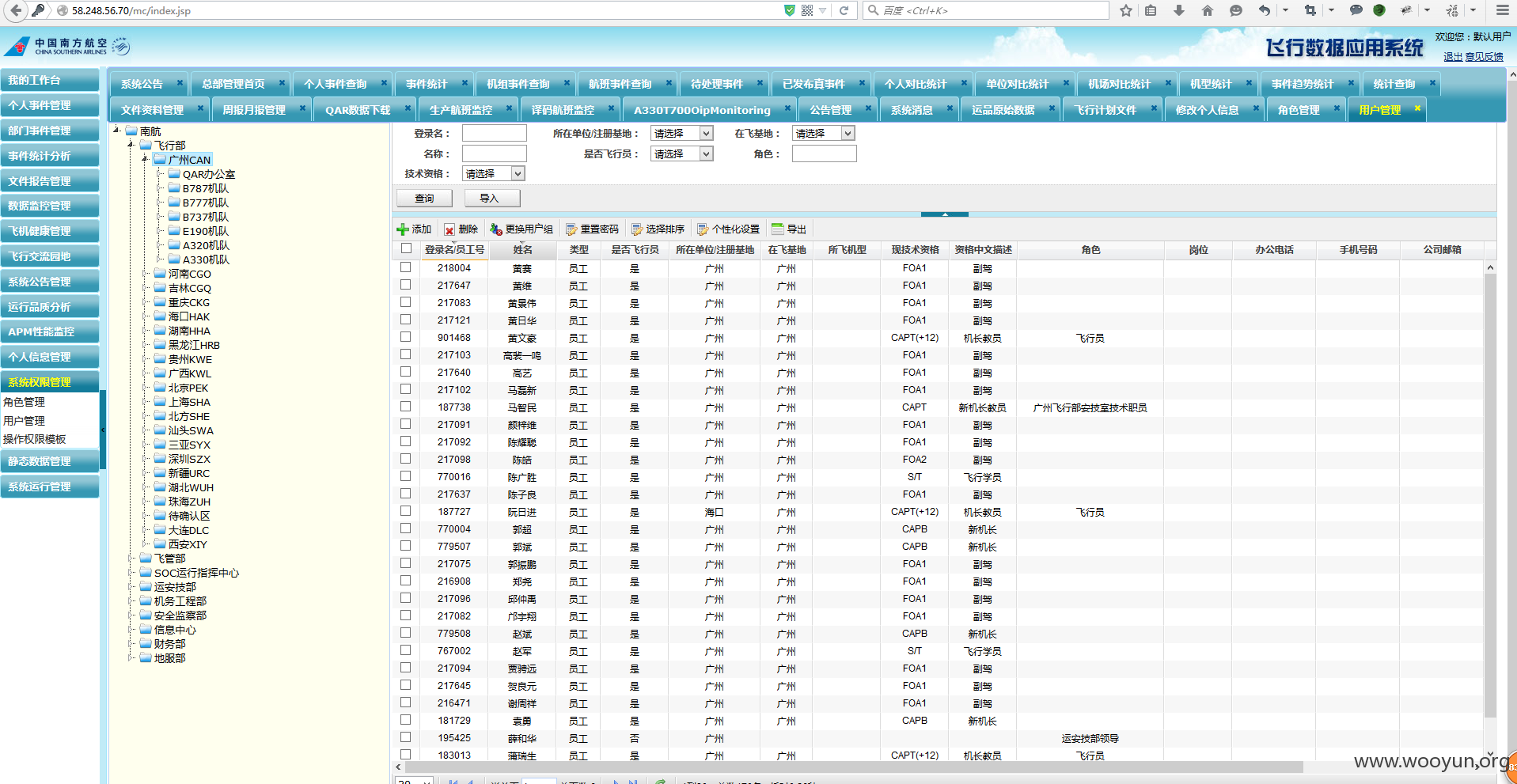Check the row for employee 187727

click(406, 511)
